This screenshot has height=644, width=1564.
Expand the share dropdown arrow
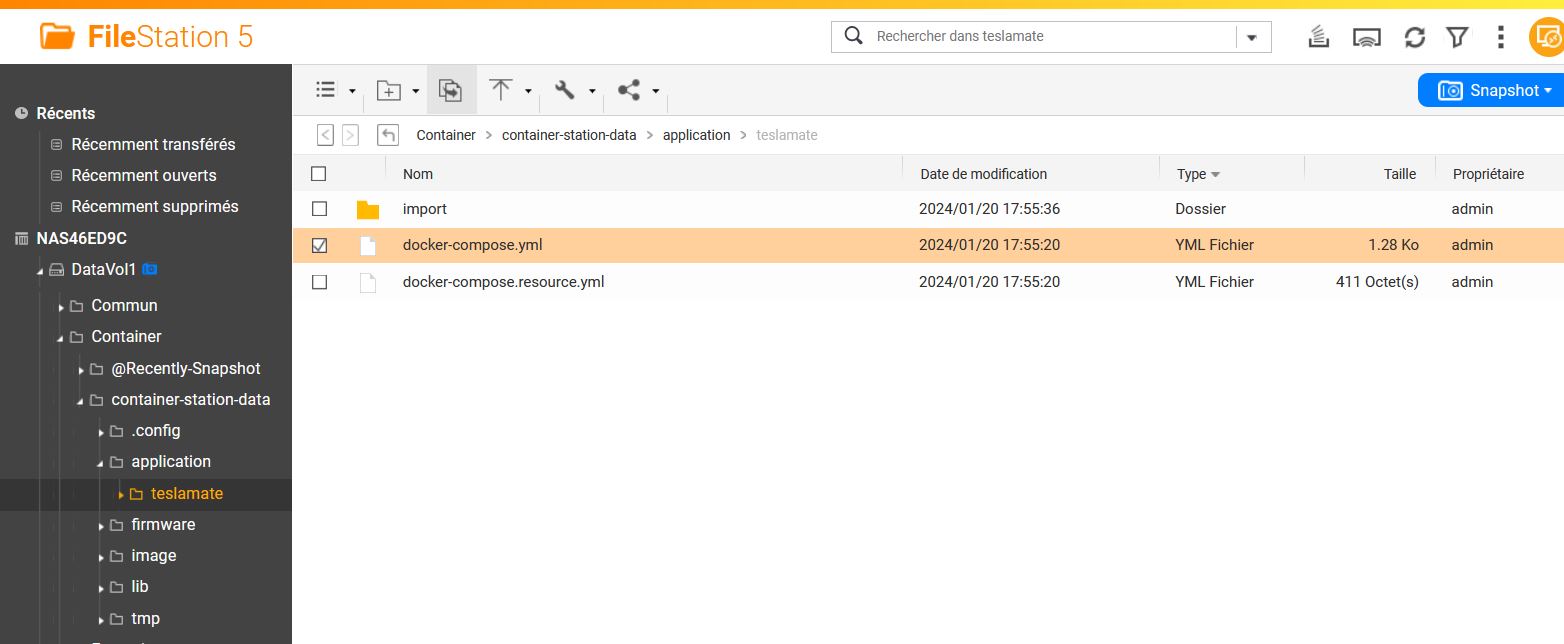click(656, 91)
